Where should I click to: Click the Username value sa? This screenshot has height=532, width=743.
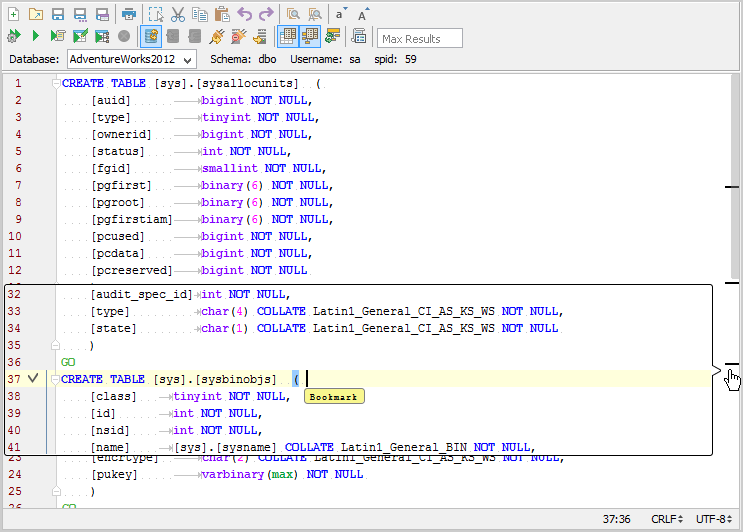tap(354, 59)
